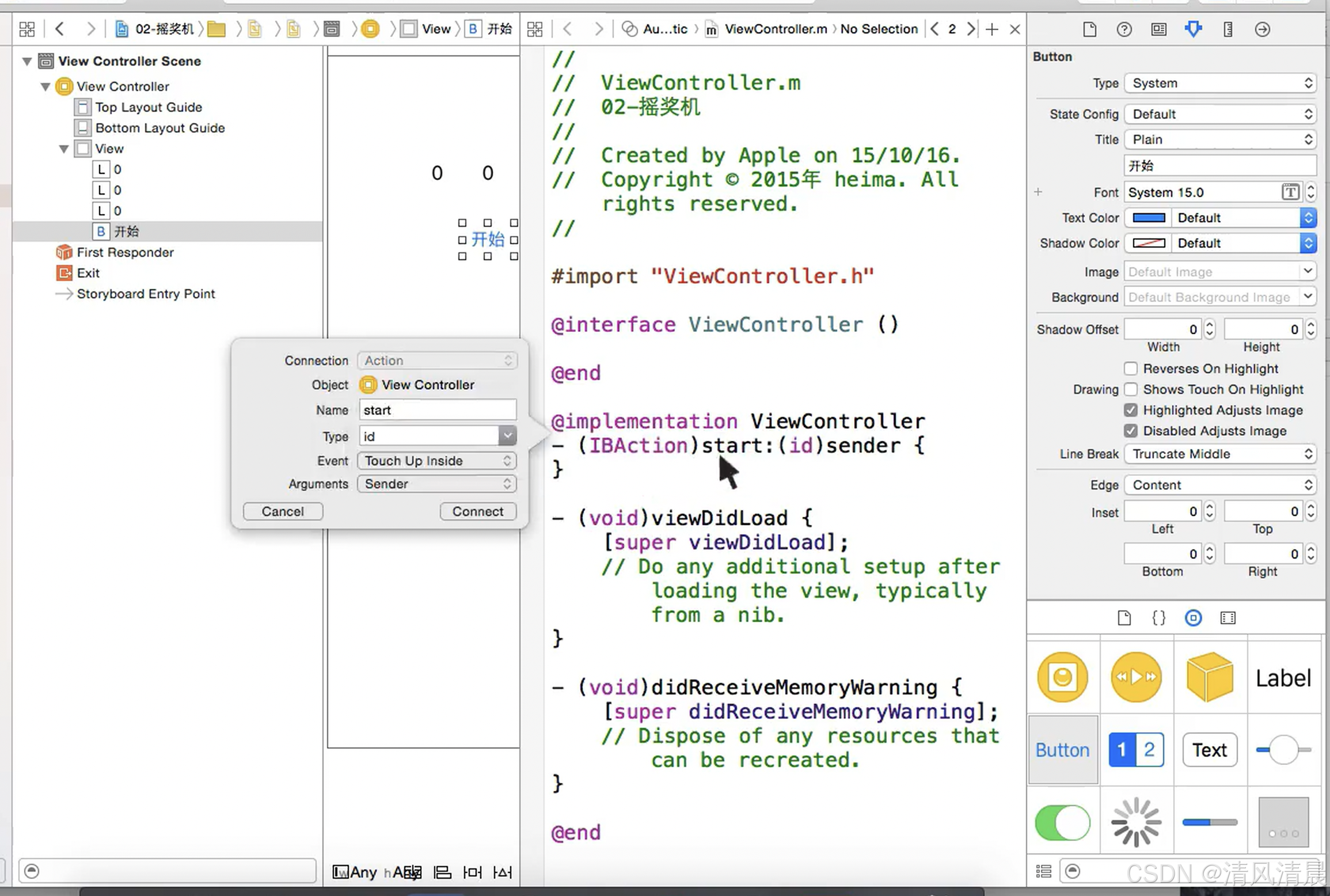The image size is (1330, 896).
Task: Open the Size inspector ruler icon
Action: (1228, 29)
